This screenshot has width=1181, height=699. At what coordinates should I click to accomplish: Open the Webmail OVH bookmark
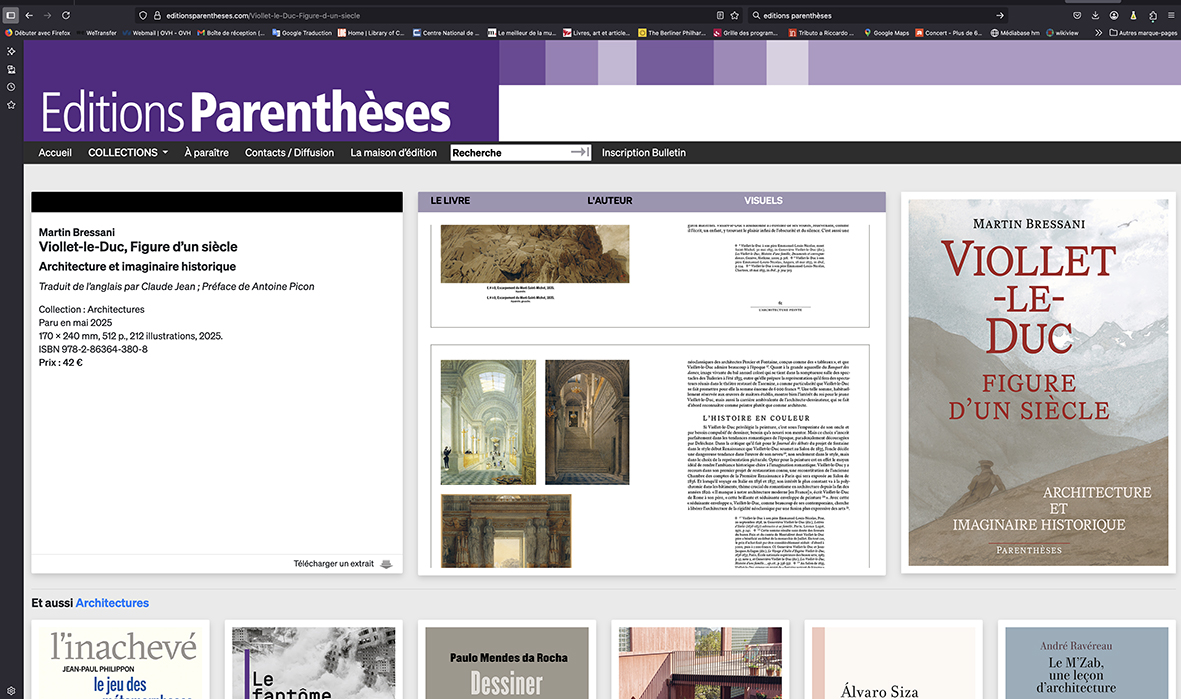pos(157,33)
